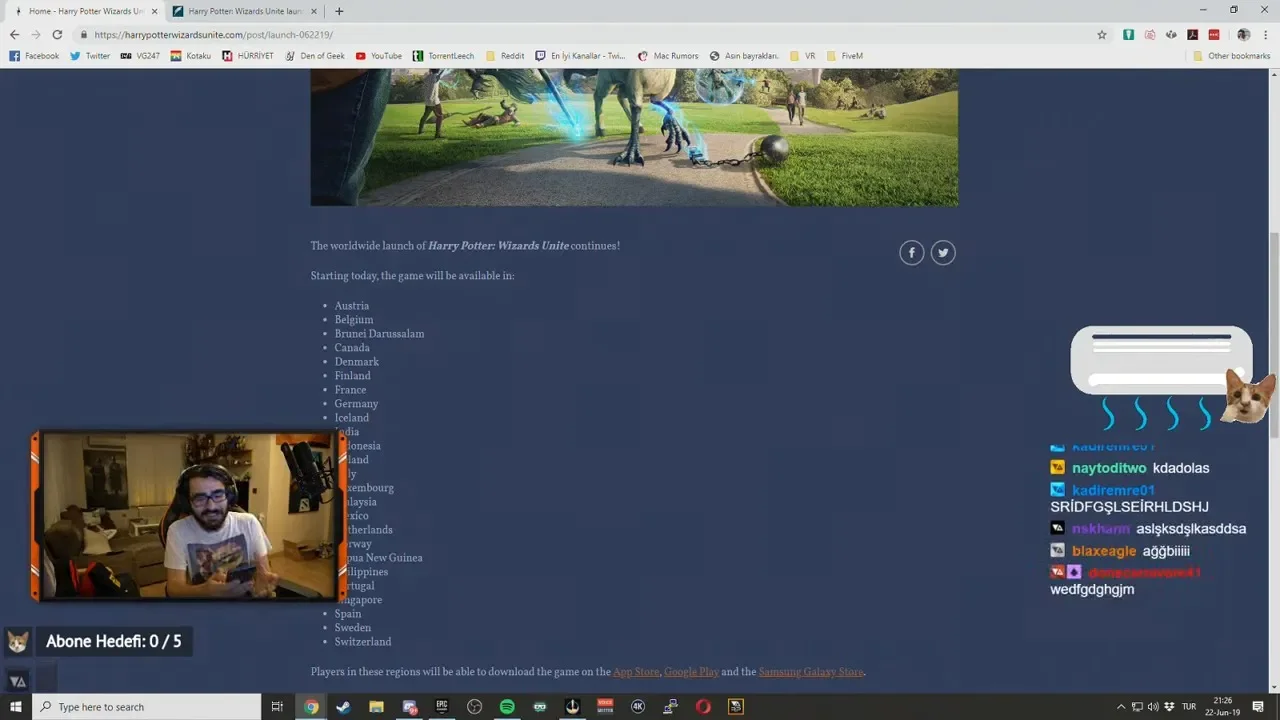Go back to the previous page

[x=14, y=34]
